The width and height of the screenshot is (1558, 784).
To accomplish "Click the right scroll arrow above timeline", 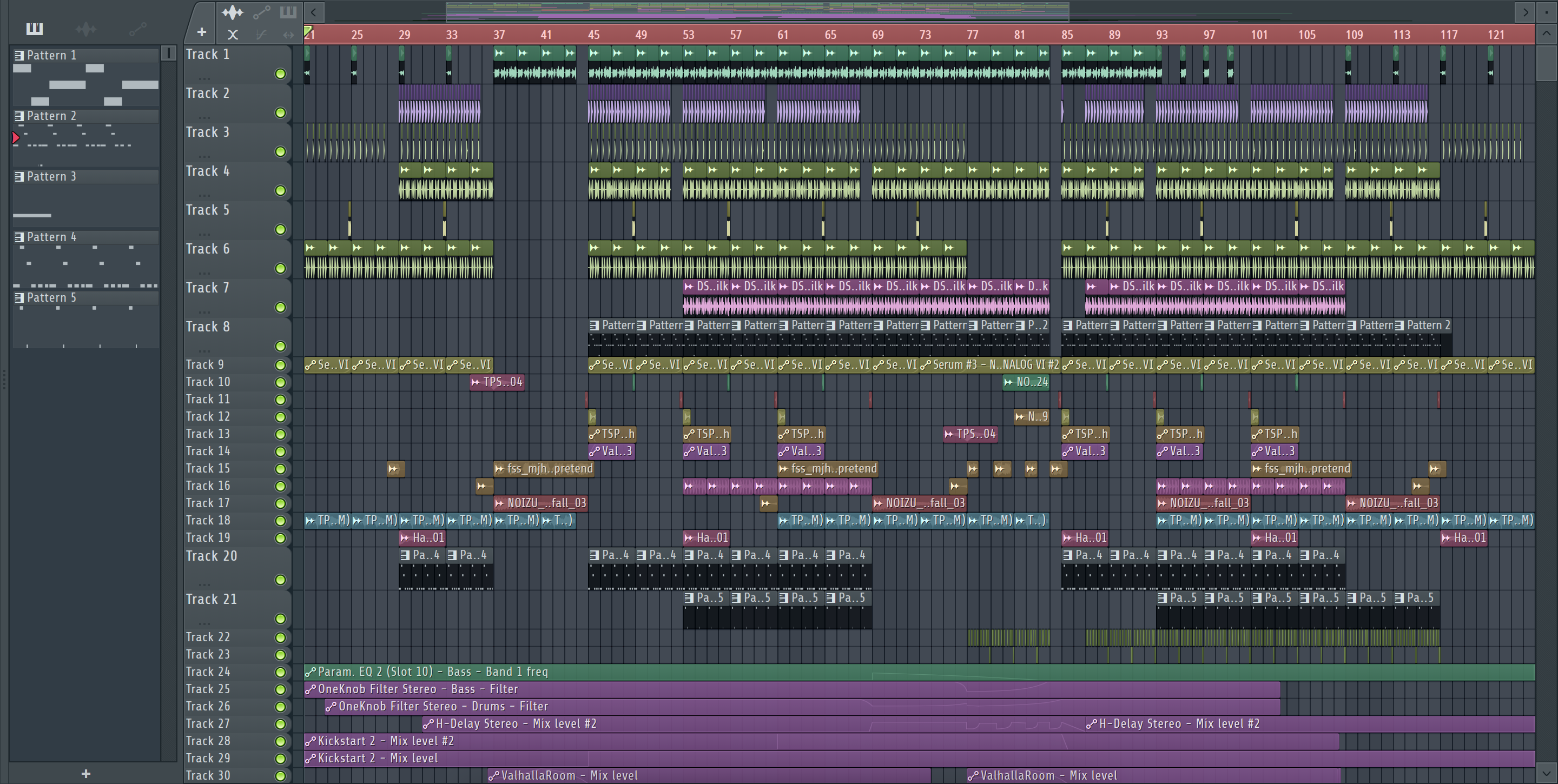I will [x=1526, y=11].
